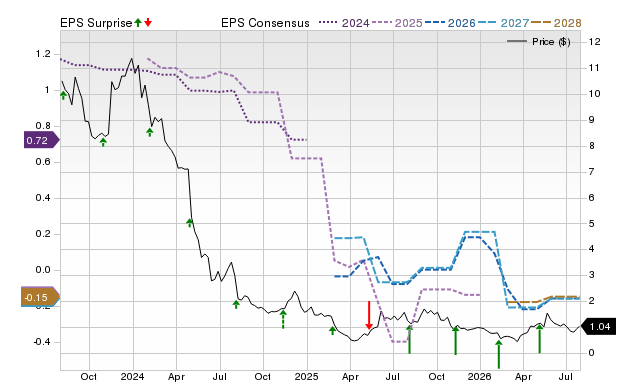This screenshot has width=640, height=382.
Task: Click the dashed green surprise arrow before 2025
Action: pos(283,319)
